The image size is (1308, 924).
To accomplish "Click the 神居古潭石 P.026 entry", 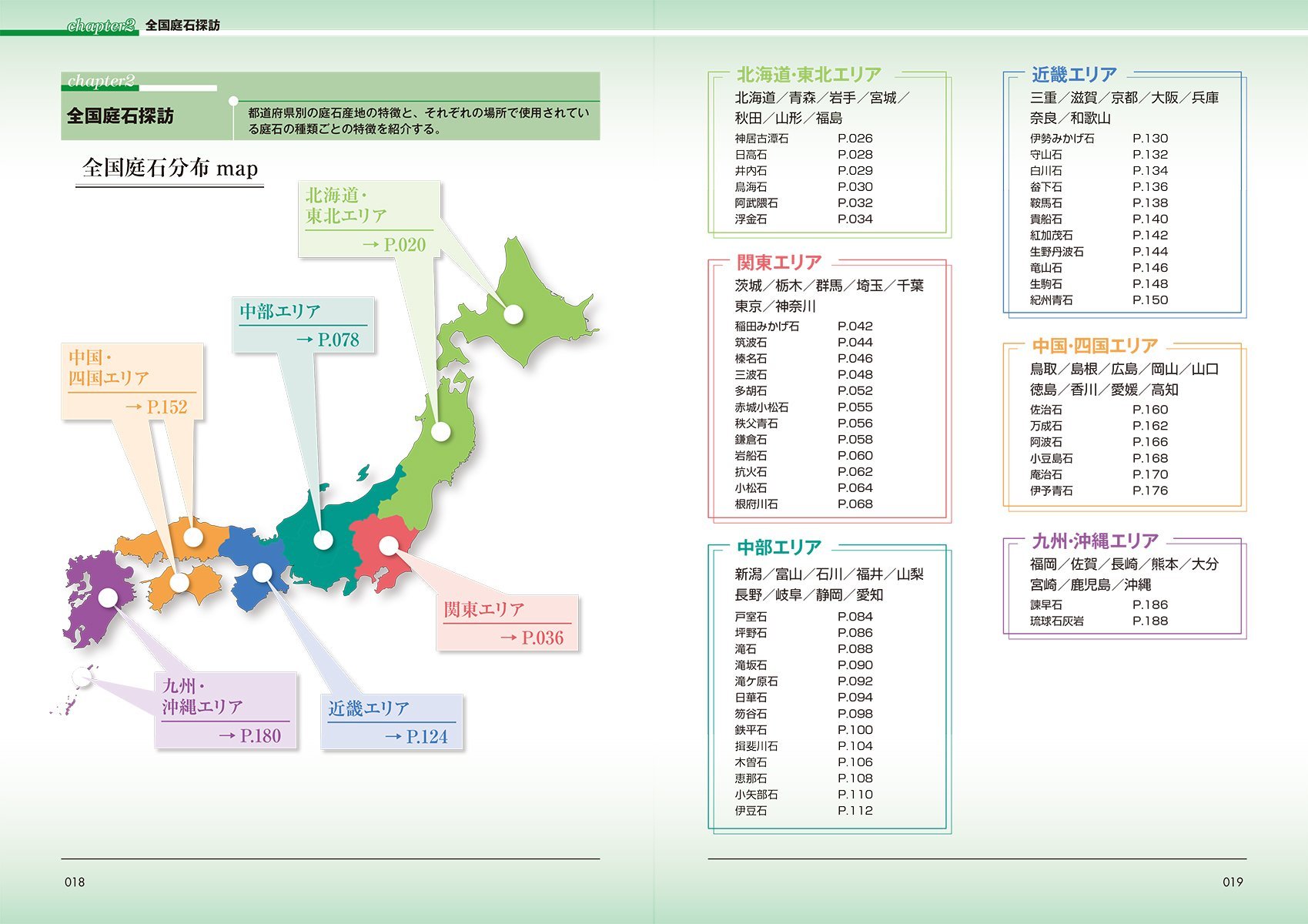I will 804,139.
